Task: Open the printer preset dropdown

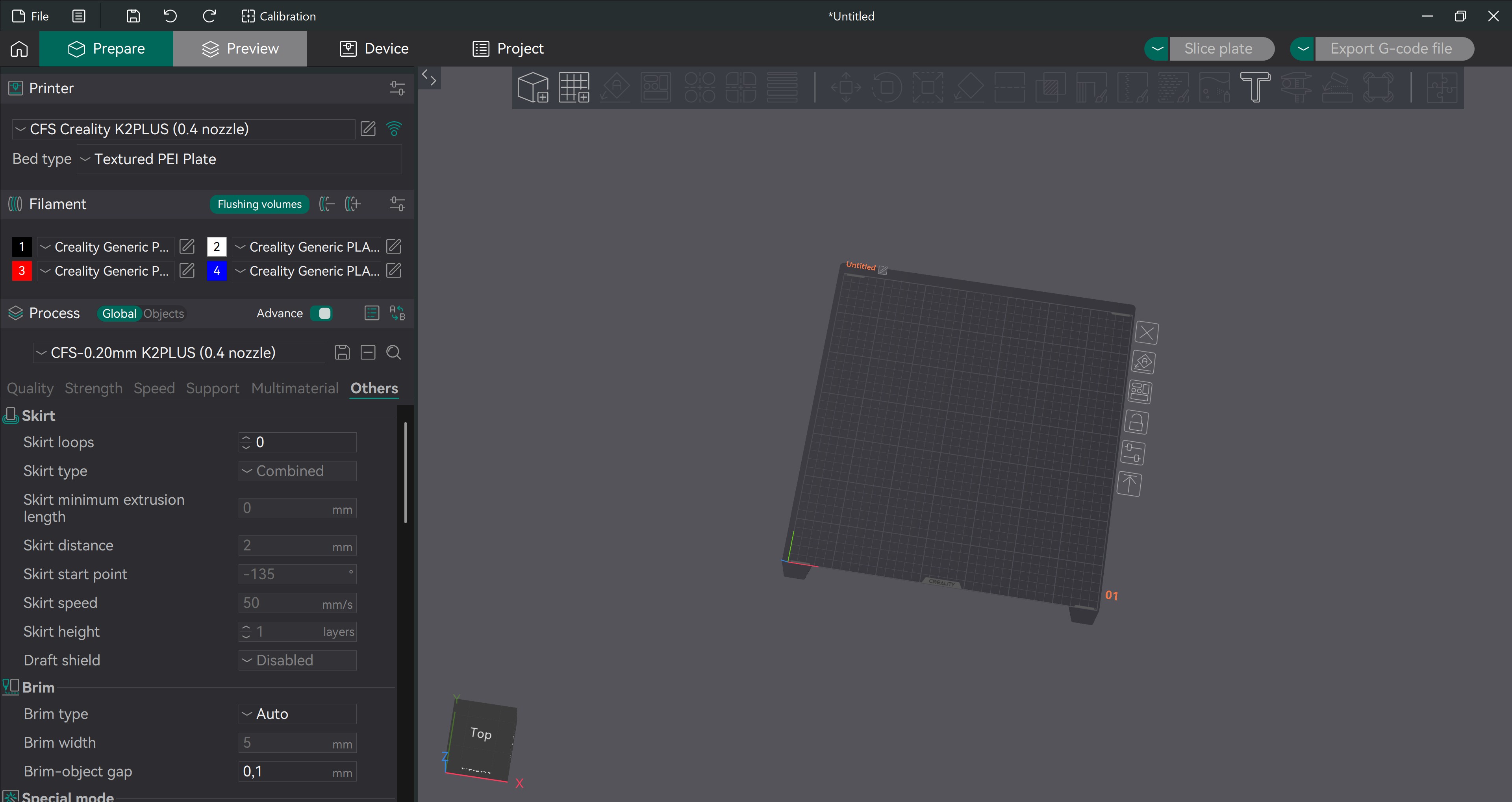Action: [184, 129]
